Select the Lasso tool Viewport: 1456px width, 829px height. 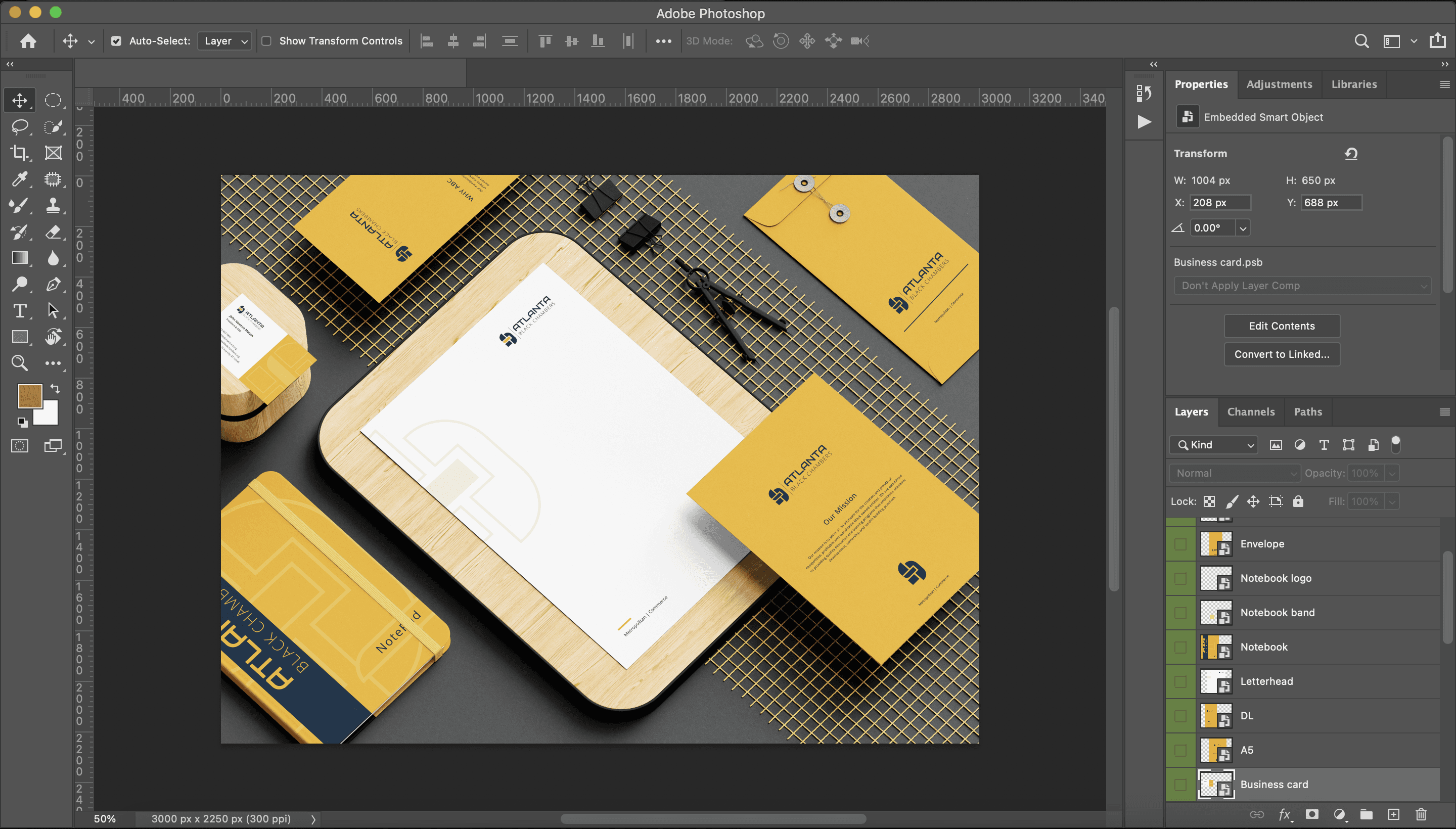20,126
